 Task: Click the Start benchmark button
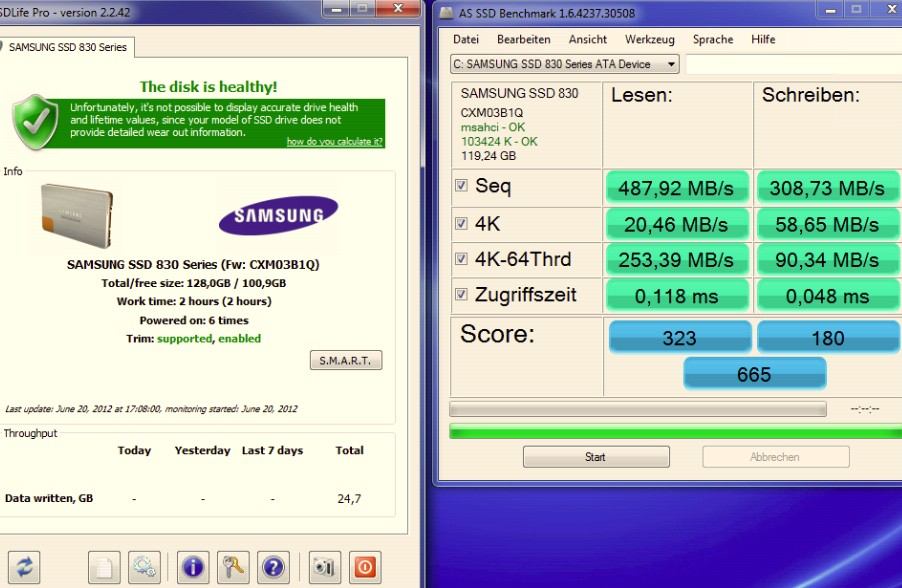pyautogui.click(x=596, y=457)
